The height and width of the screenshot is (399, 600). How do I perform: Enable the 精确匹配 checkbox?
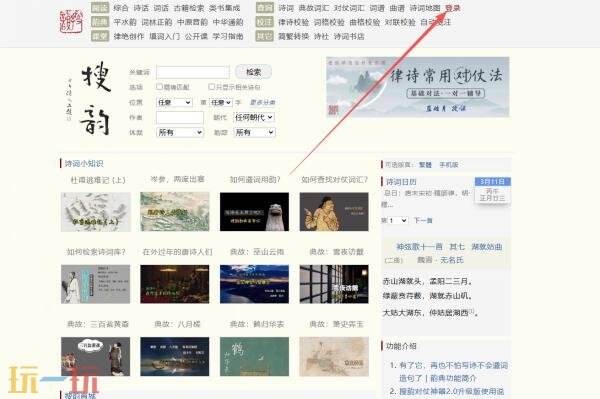(x=159, y=87)
